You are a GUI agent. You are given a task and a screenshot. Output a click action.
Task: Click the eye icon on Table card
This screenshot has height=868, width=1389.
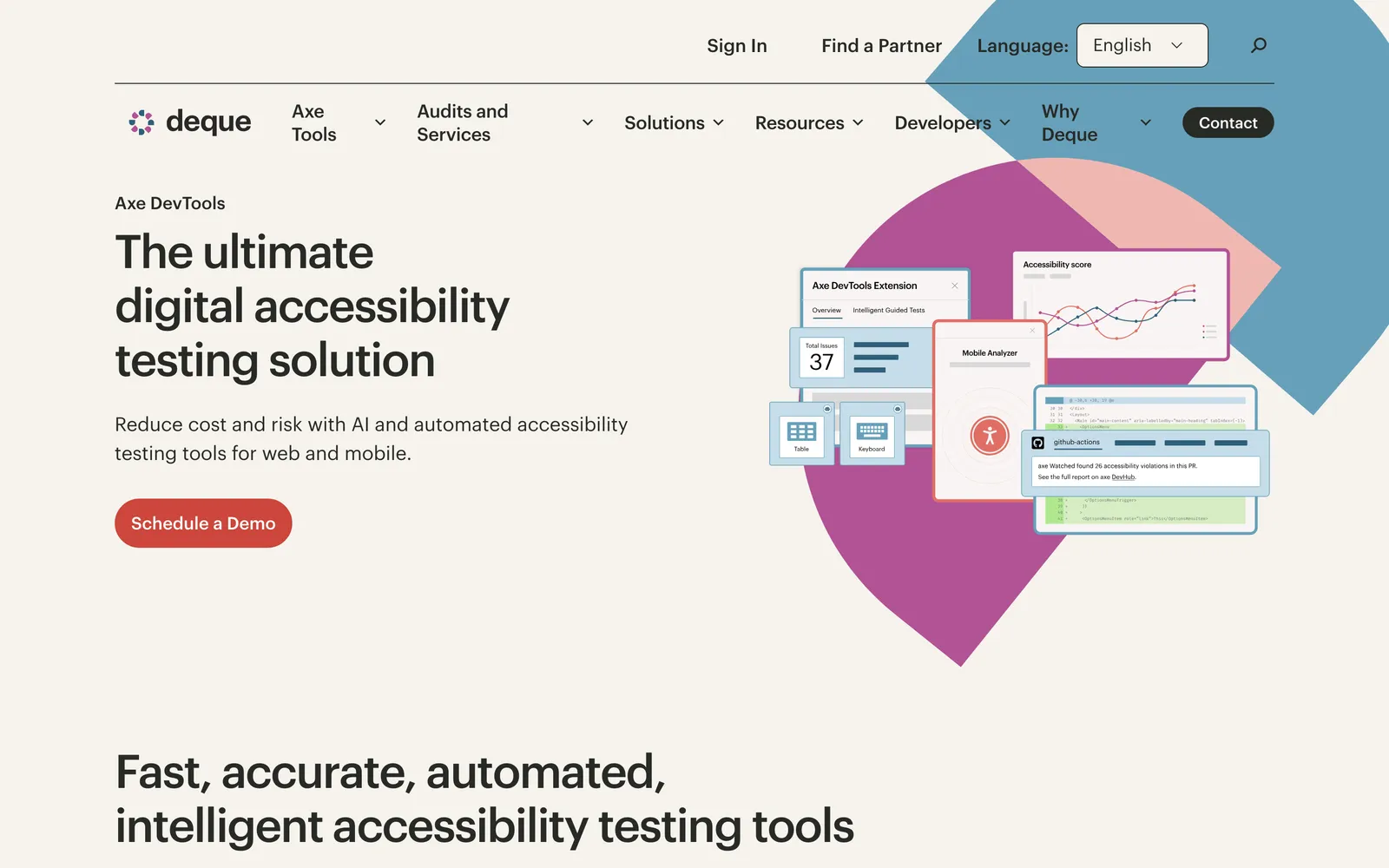pos(827,409)
